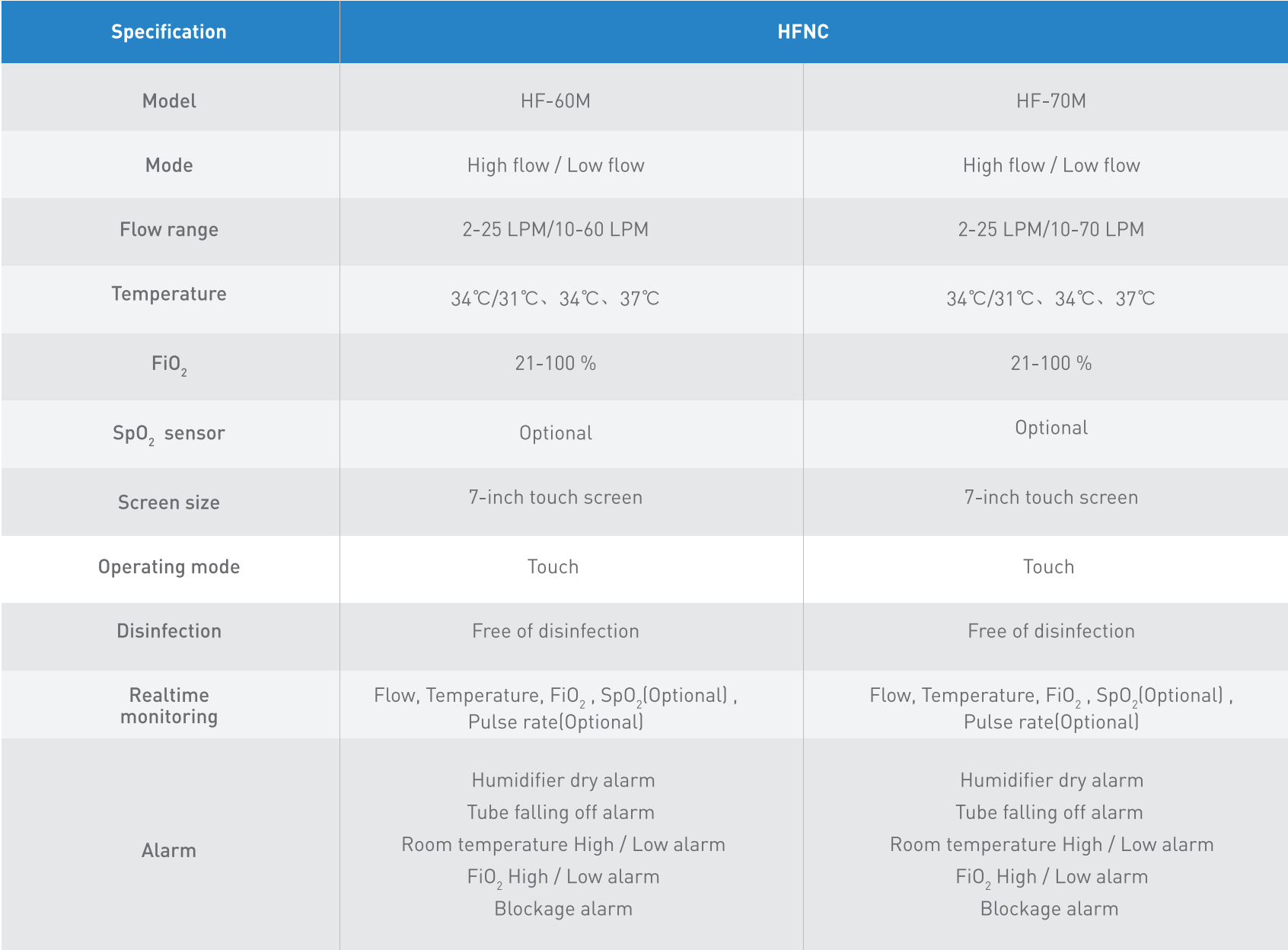Click the Realtime monitoring row label

(x=169, y=706)
